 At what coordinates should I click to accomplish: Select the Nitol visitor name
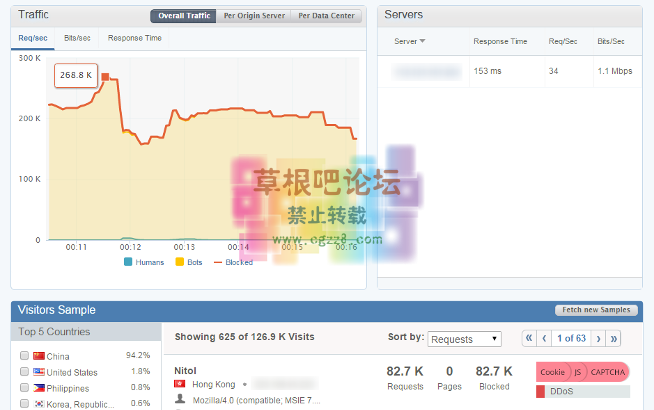(x=185, y=371)
